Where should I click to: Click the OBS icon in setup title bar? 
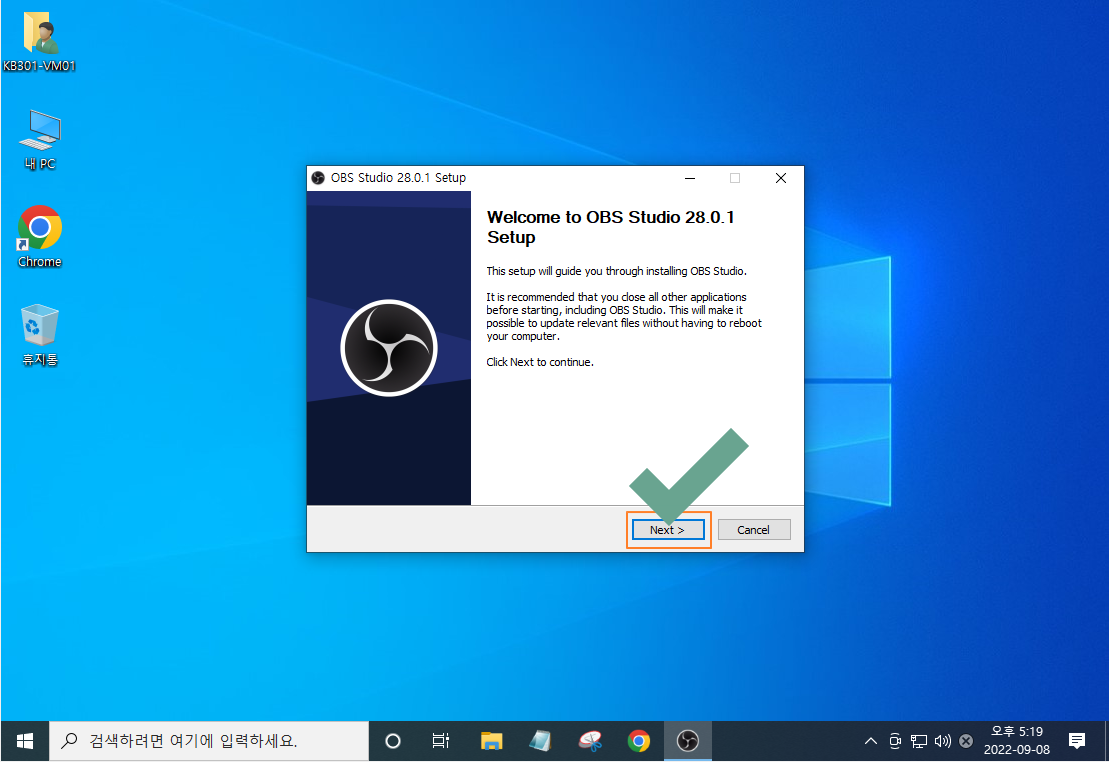[x=318, y=178]
